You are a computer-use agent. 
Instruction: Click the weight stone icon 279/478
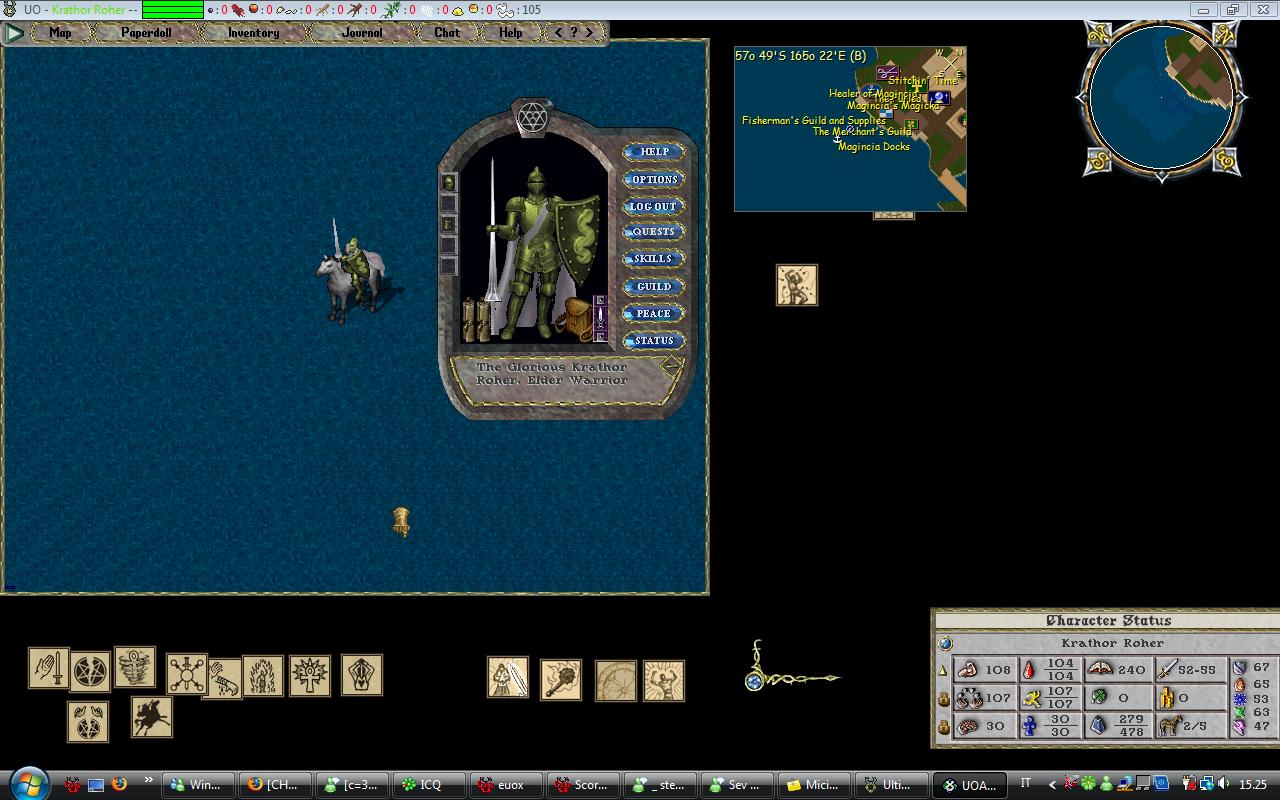pos(1099,726)
